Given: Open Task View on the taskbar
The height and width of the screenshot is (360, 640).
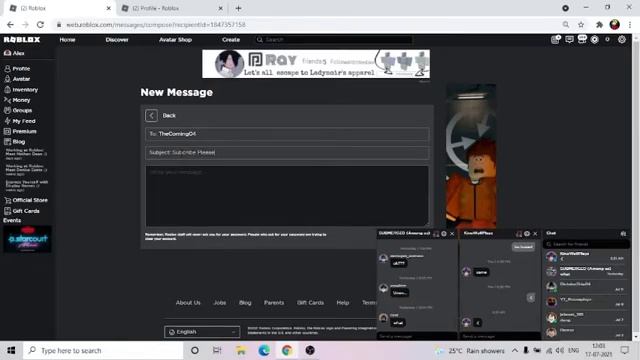Looking at the screenshot, I should [217, 351].
